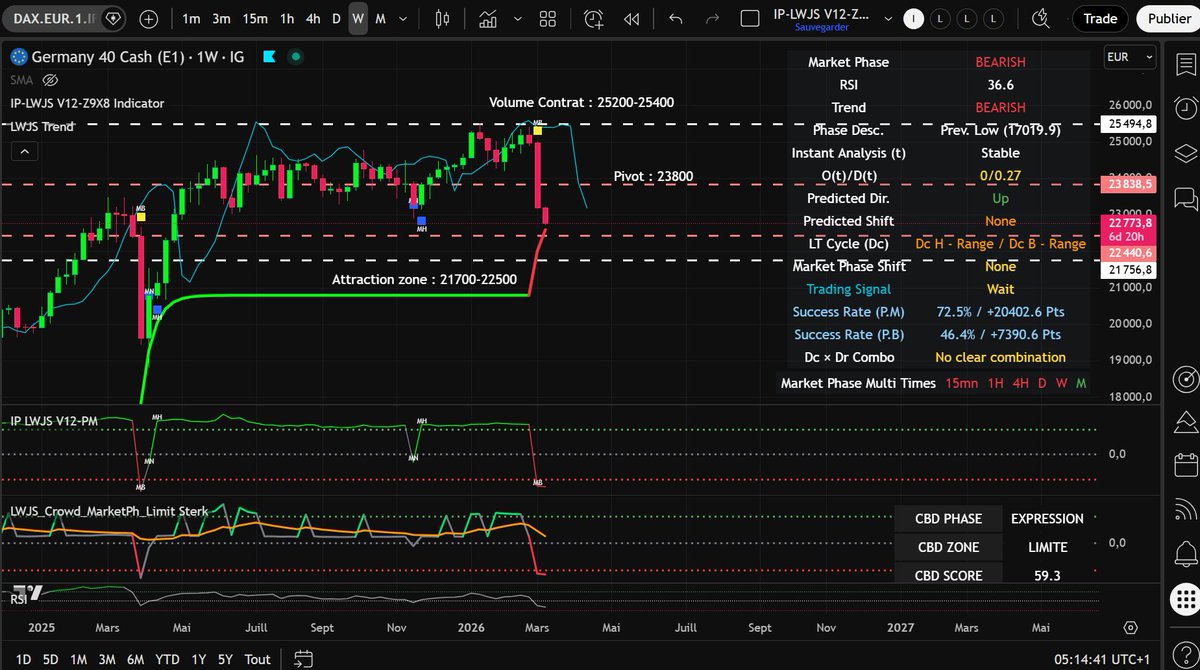This screenshot has width=1200, height=670.
Task: Redo the last chart action
Action: coord(712,18)
